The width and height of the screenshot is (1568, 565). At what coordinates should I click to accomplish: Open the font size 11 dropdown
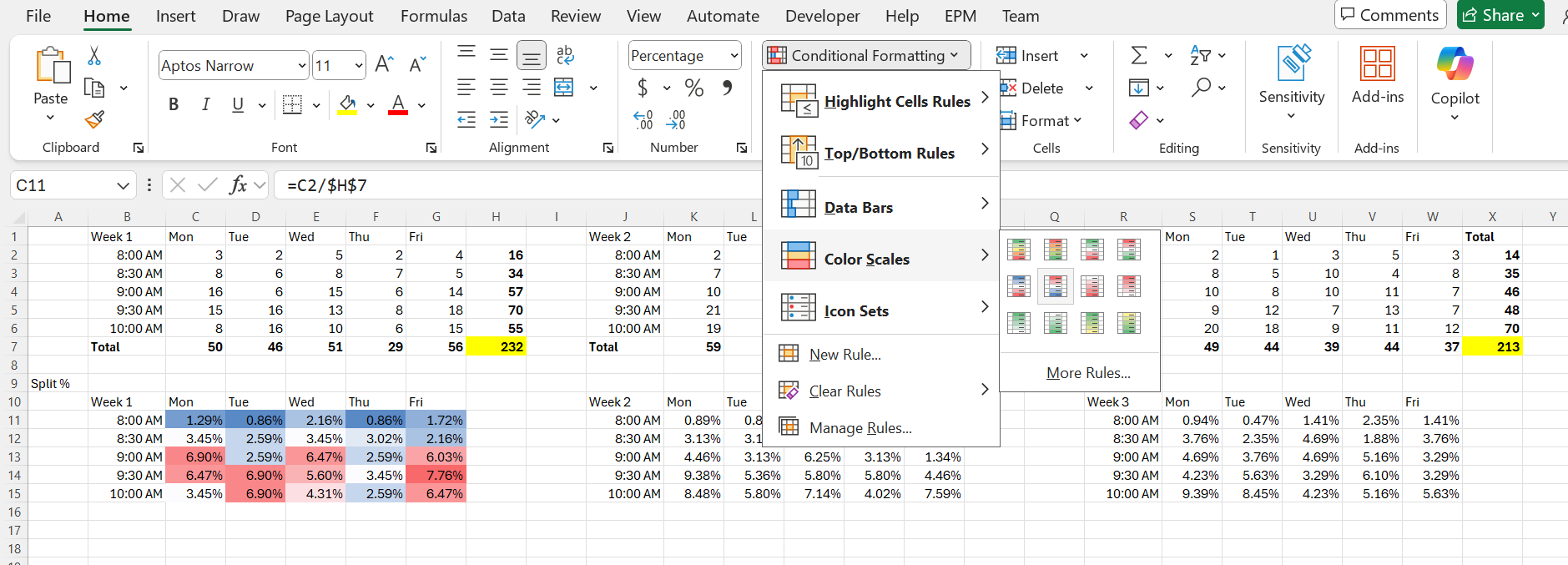(359, 65)
